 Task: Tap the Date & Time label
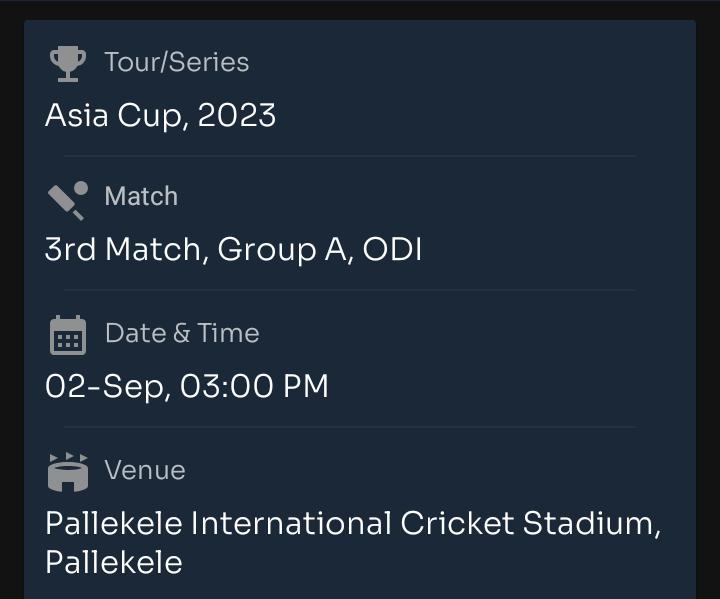(182, 333)
